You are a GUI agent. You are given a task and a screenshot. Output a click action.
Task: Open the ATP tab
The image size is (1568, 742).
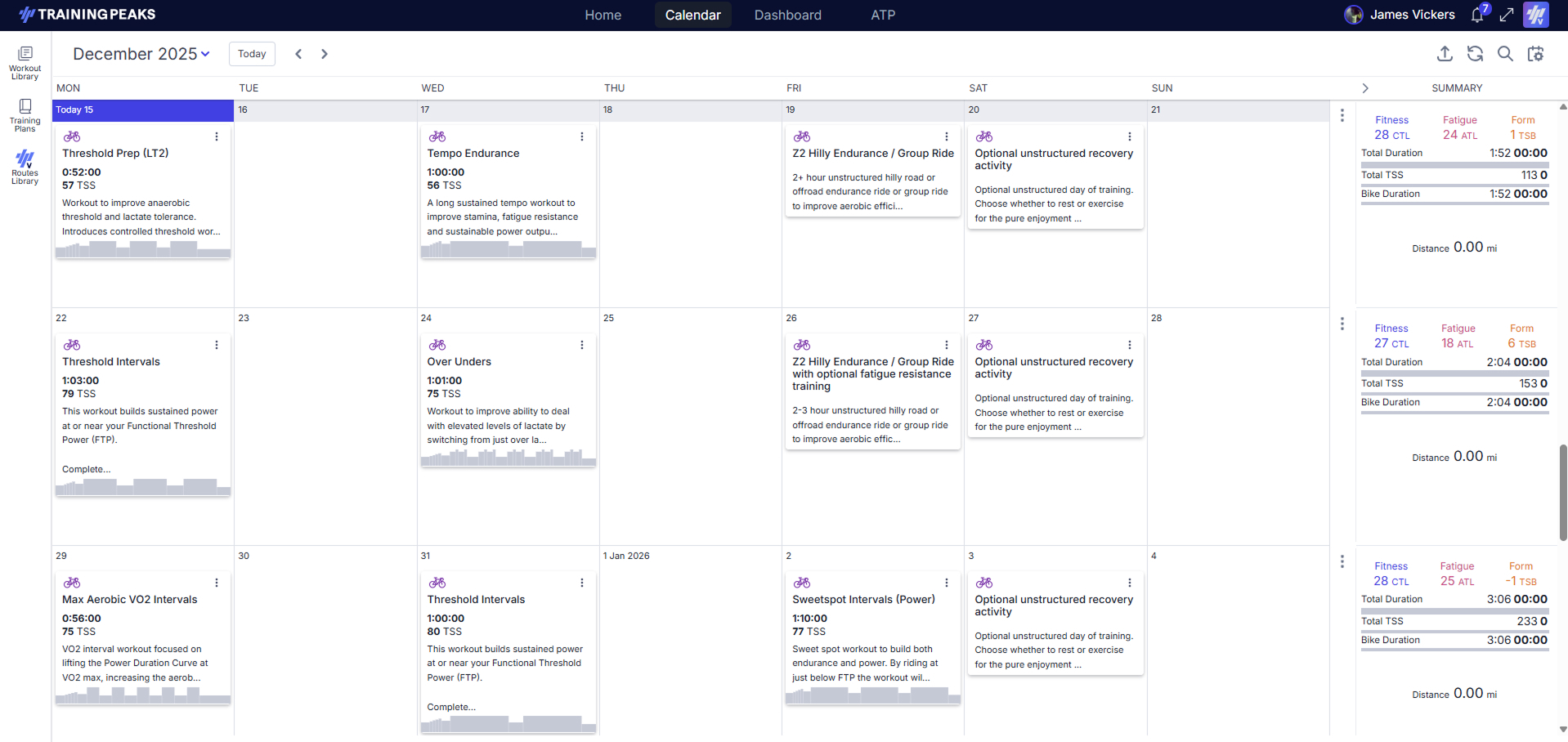883,15
